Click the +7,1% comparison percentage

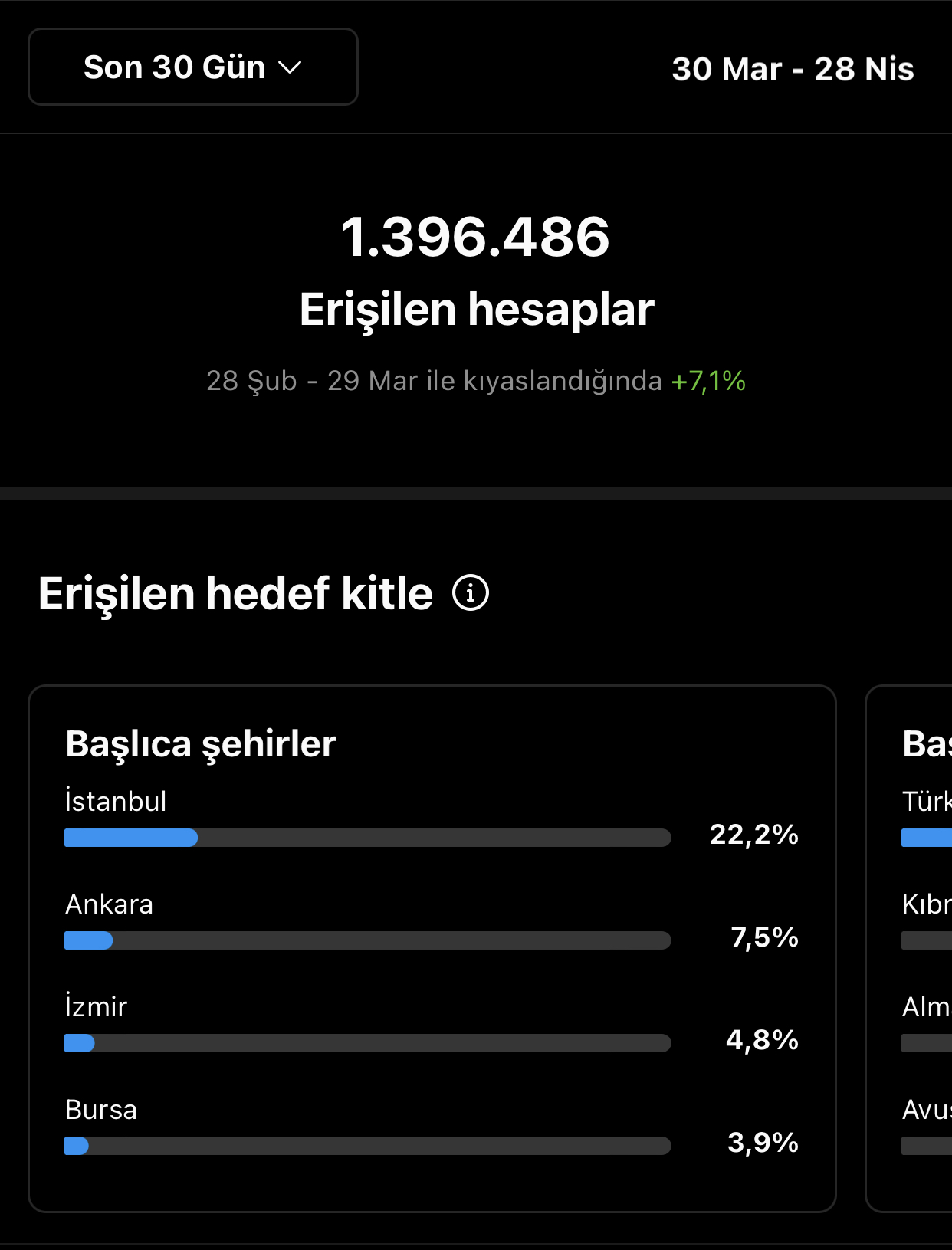[708, 381]
